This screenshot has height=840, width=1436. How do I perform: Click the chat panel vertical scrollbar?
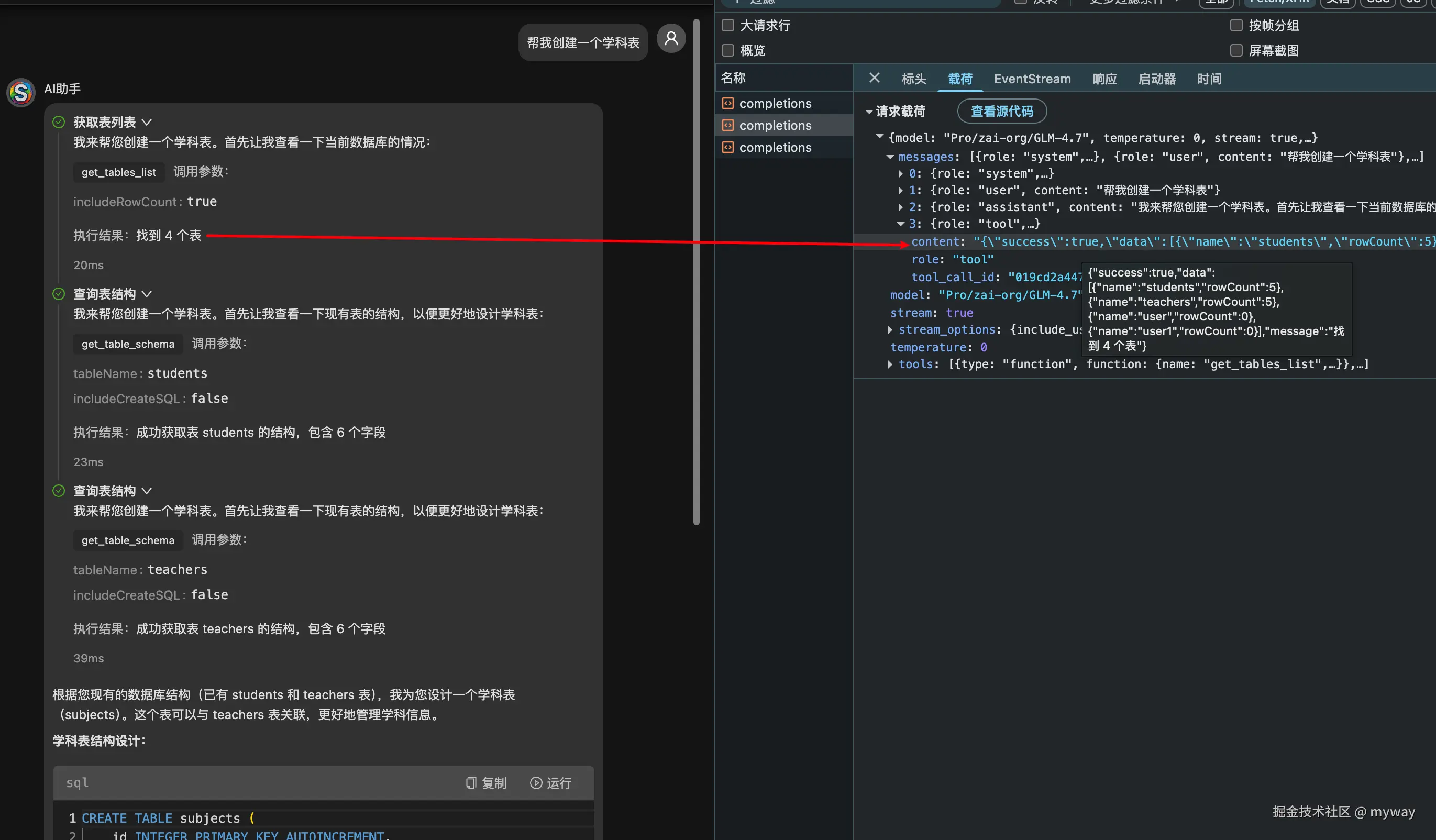696,273
